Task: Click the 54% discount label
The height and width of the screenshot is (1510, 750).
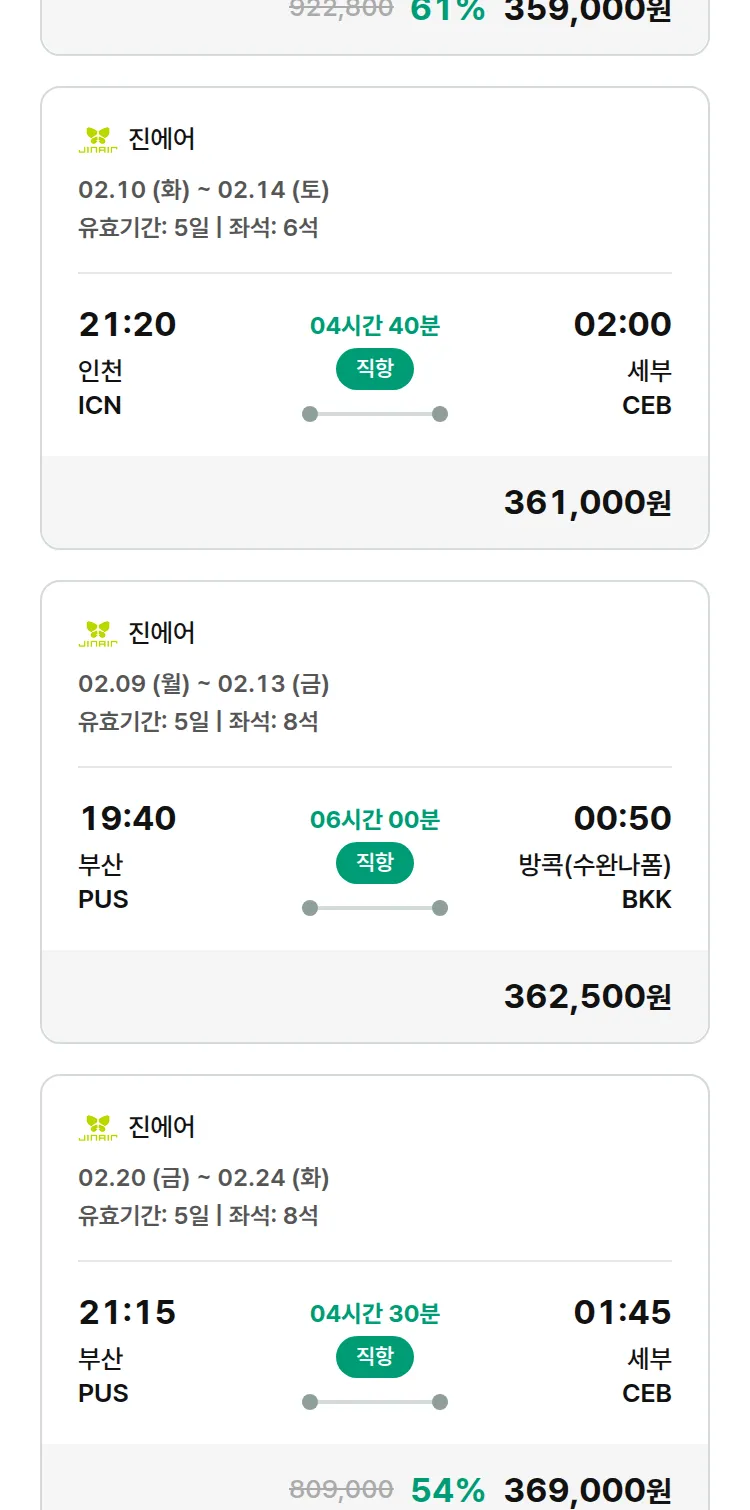Action: coord(448,1490)
